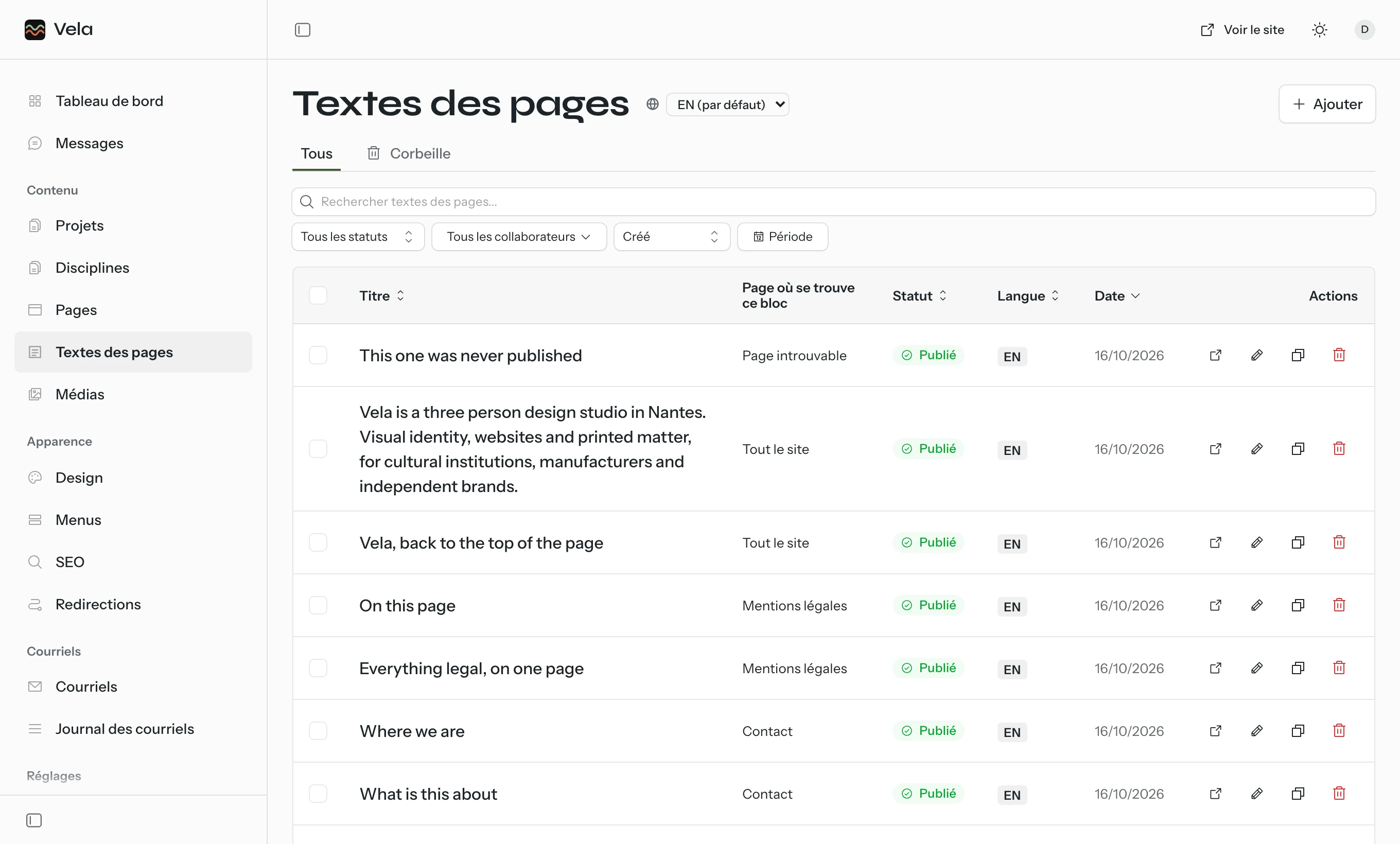Edit the 'Vela is a three person design studio' block
This screenshot has width=1400, height=844.
(x=1257, y=449)
